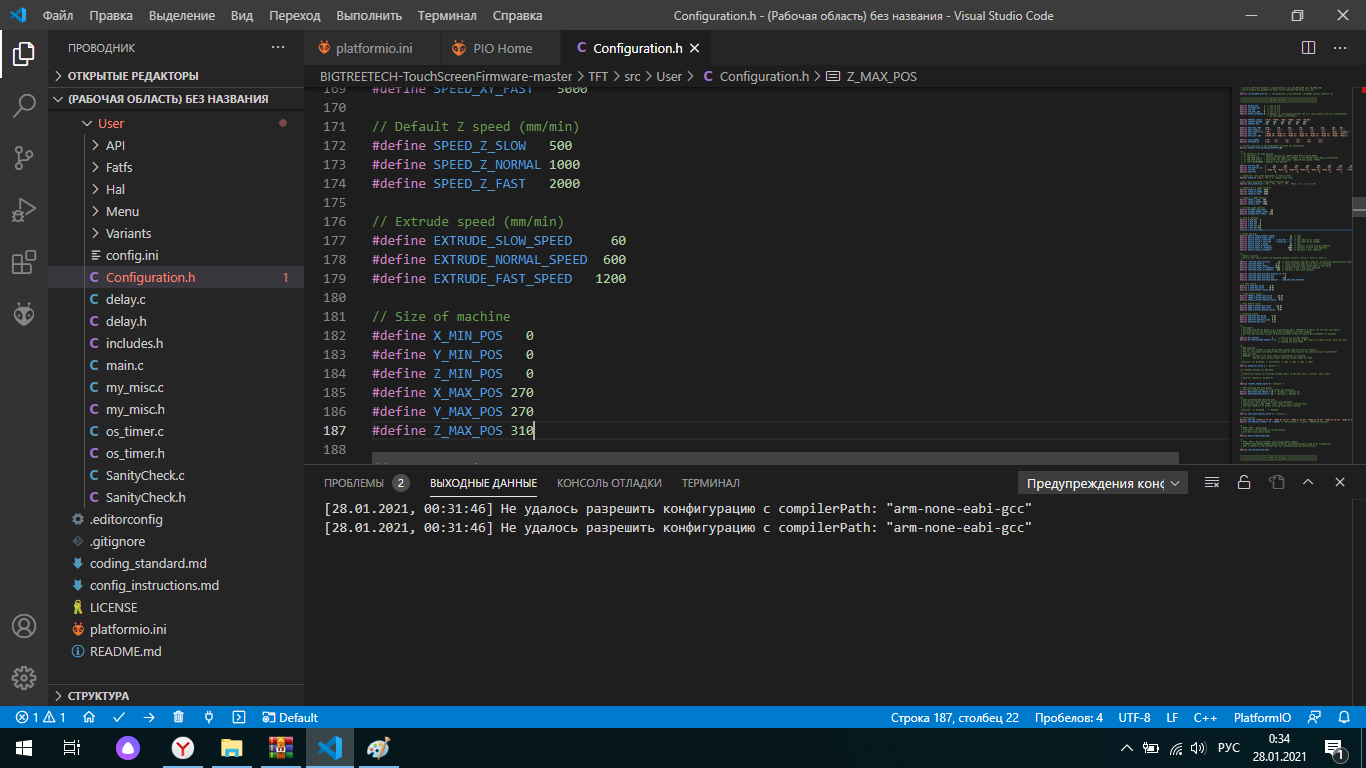The height and width of the screenshot is (768, 1366).
Task: Open main.c from the file explorer
Action: coord(124,365)
